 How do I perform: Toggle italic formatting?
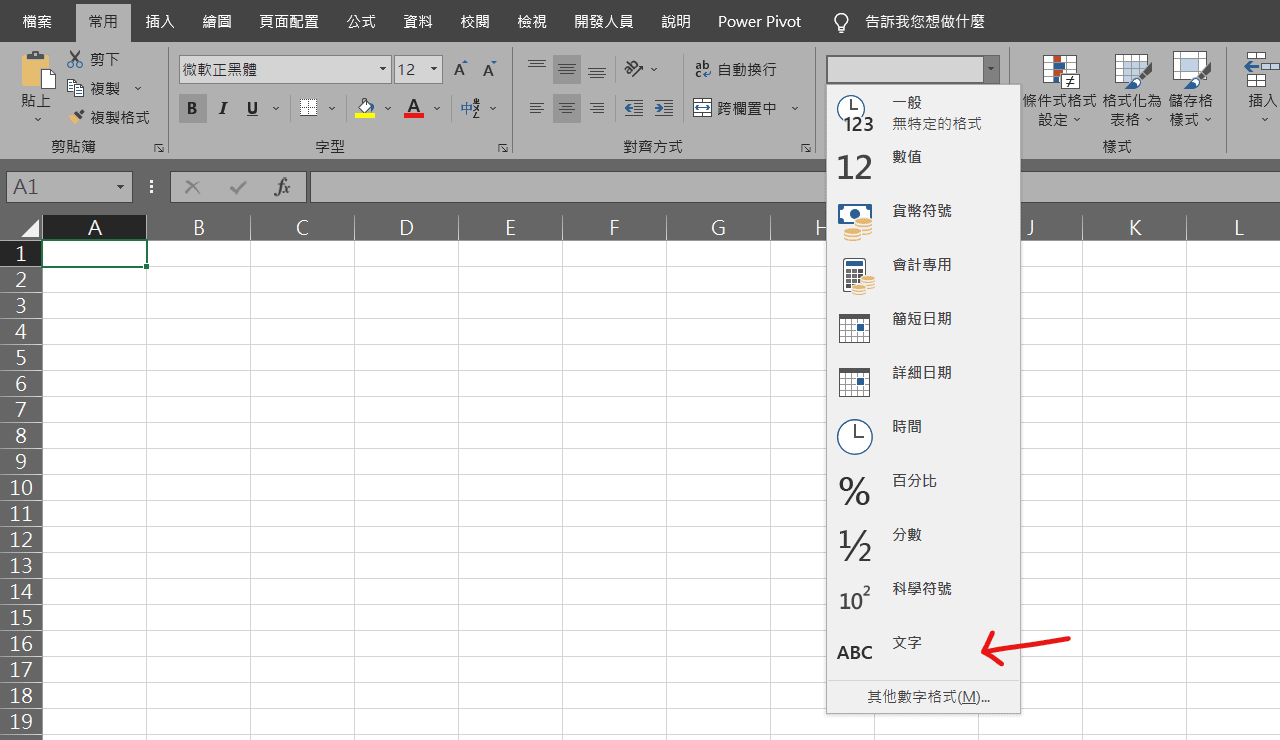coord(222,108)
